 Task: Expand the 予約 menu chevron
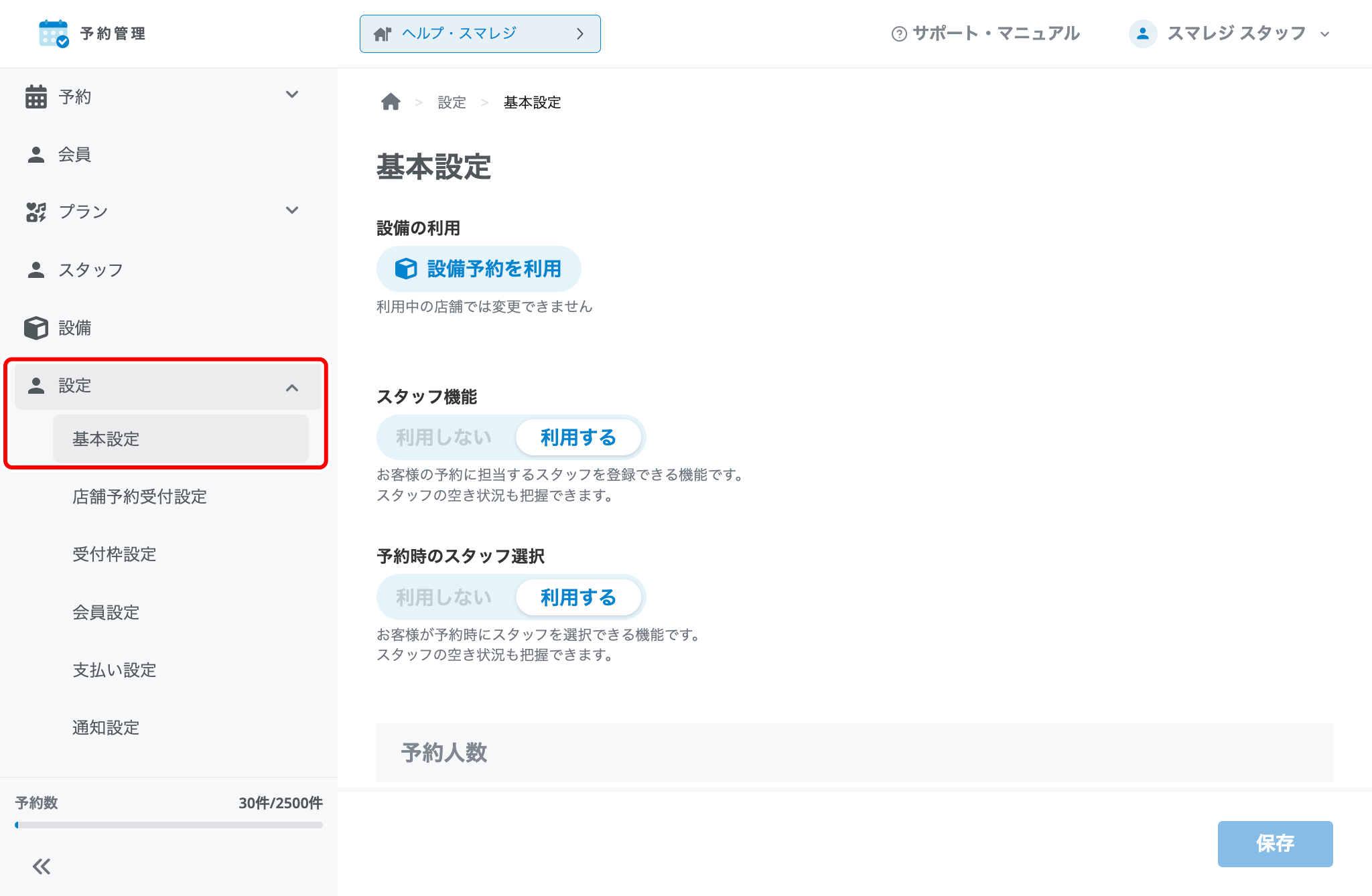click(x=292, y=94)
